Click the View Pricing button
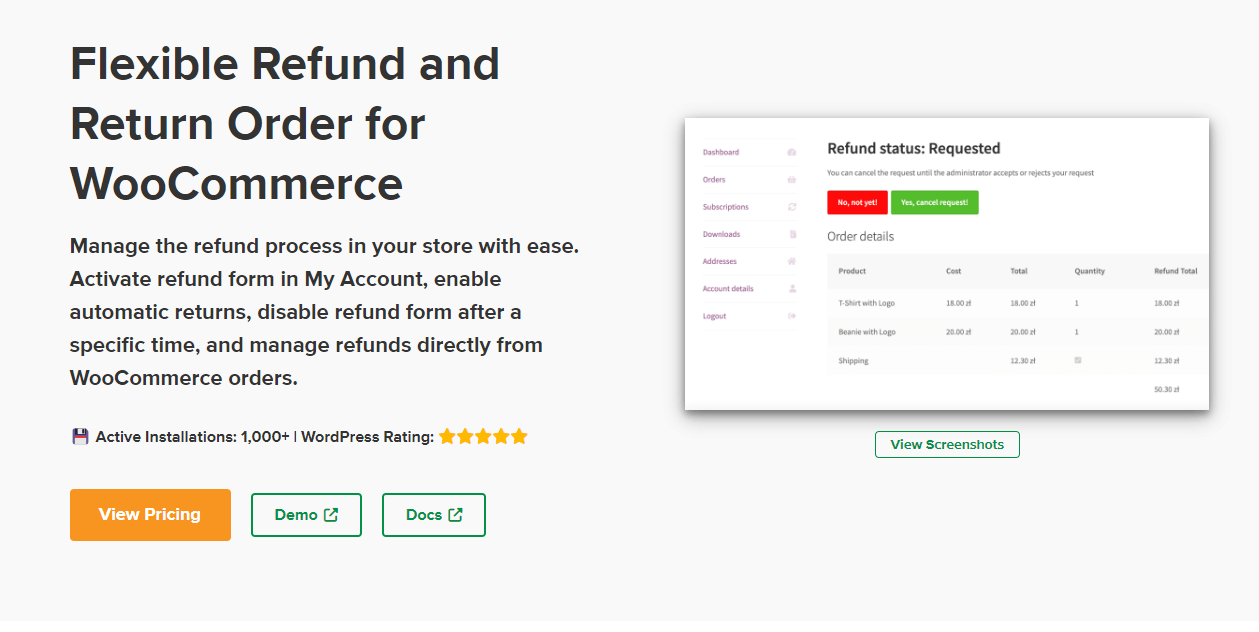The width and height of the screenshot is (1259, 632). (150, 515)
